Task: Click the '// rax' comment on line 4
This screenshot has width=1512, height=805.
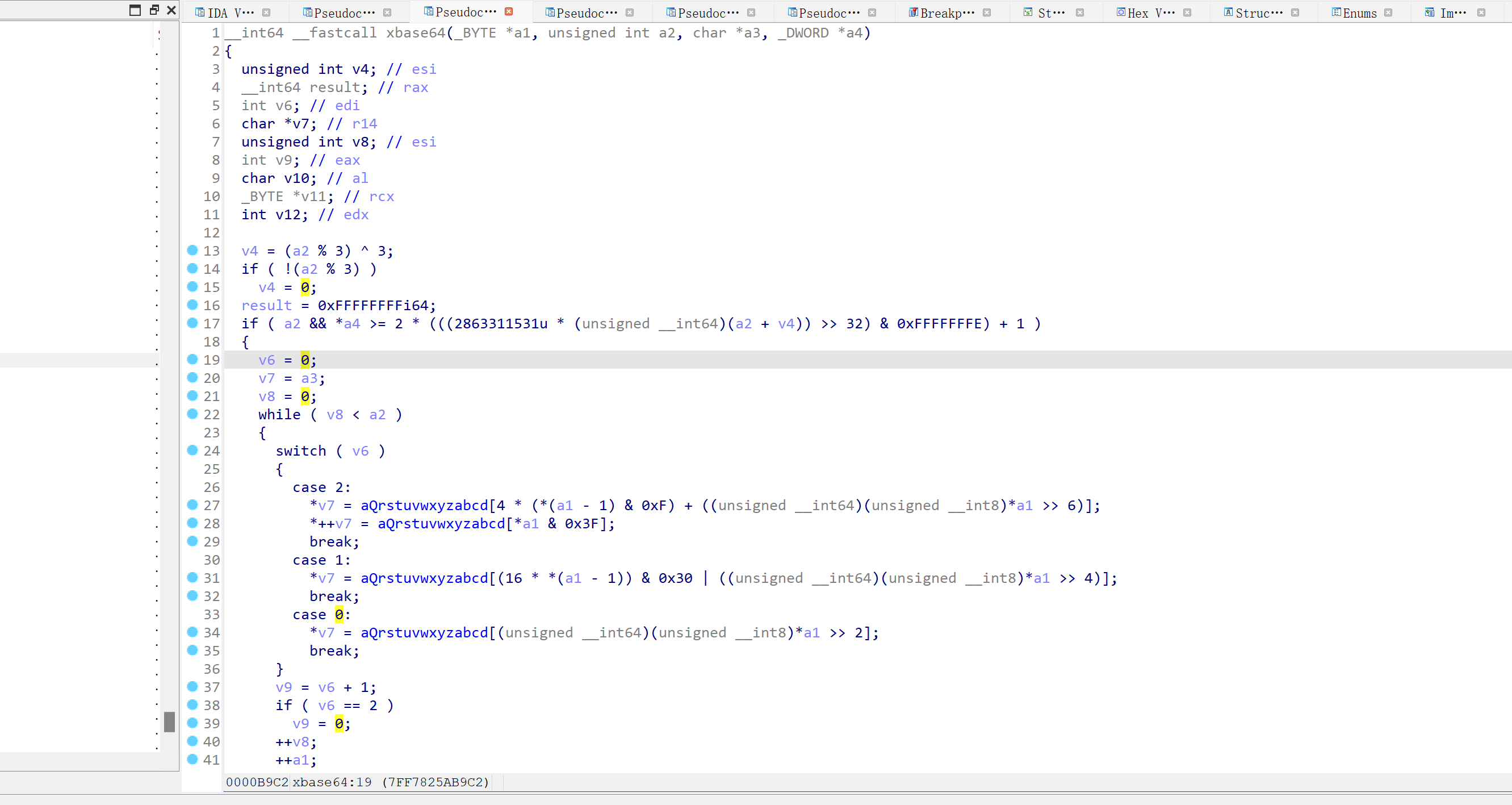Action: pos(403,87)
